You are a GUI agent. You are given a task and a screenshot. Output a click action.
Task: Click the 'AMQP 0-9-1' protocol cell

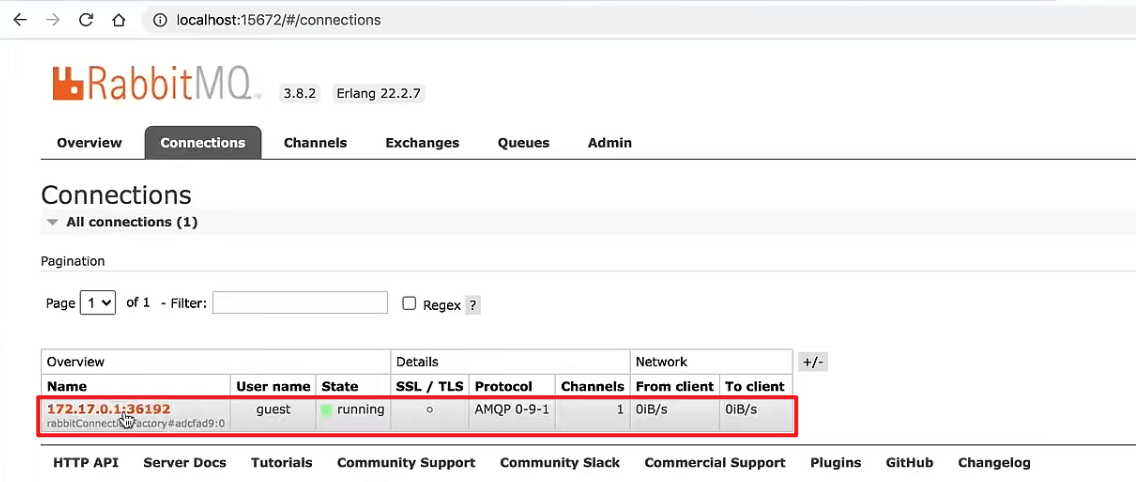coord(512,410)
